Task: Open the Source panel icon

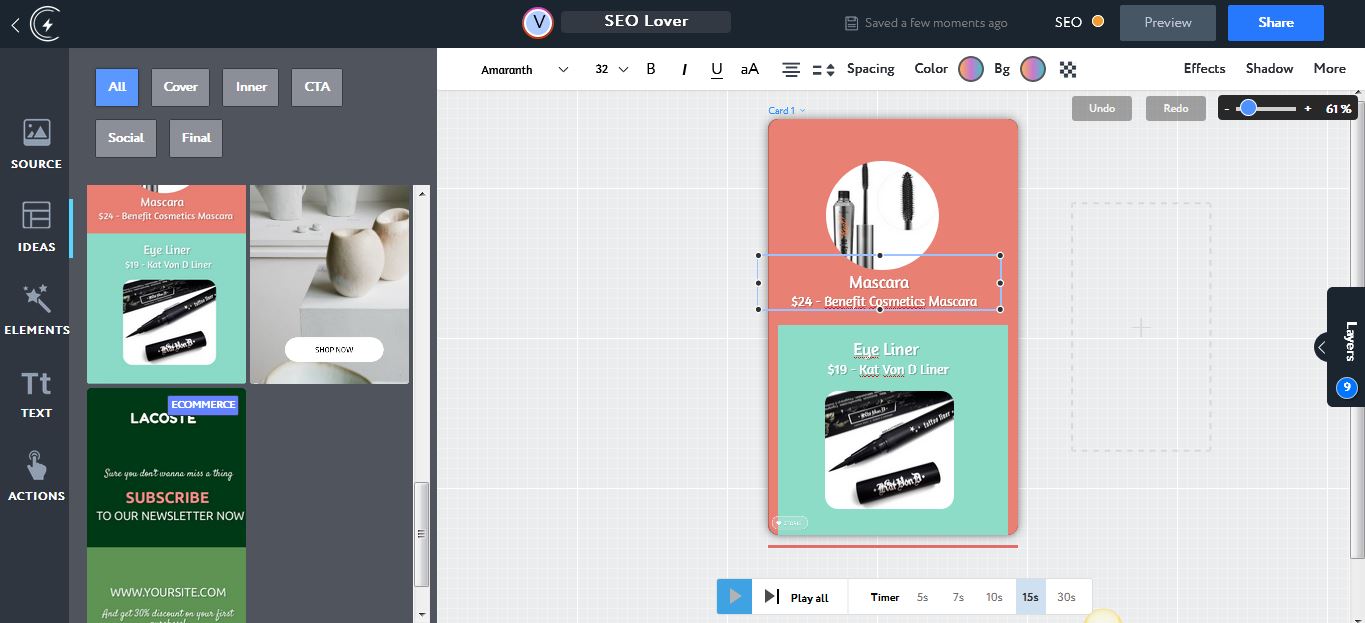Action: 36,143
